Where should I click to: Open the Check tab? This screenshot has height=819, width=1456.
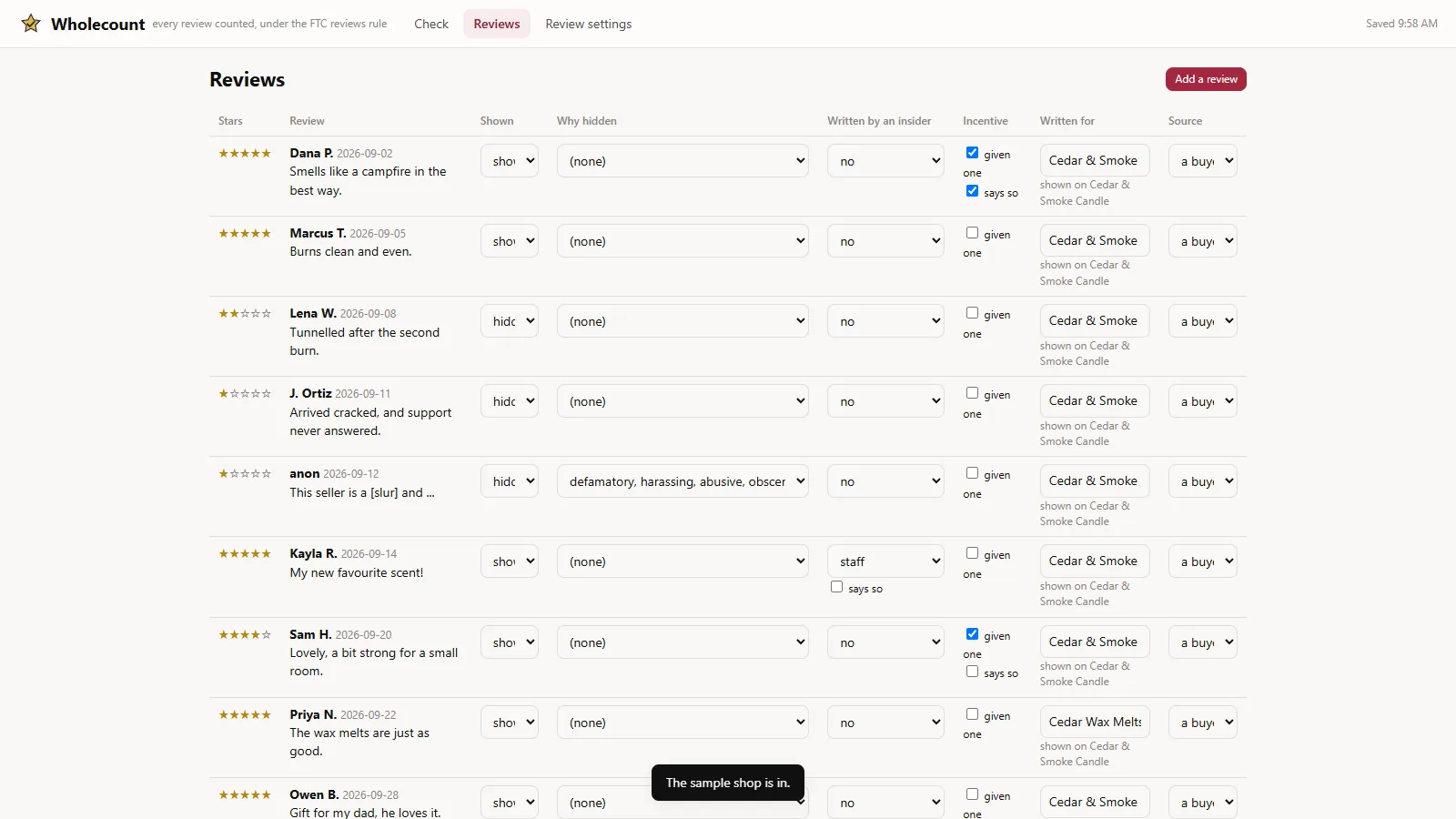431,24
